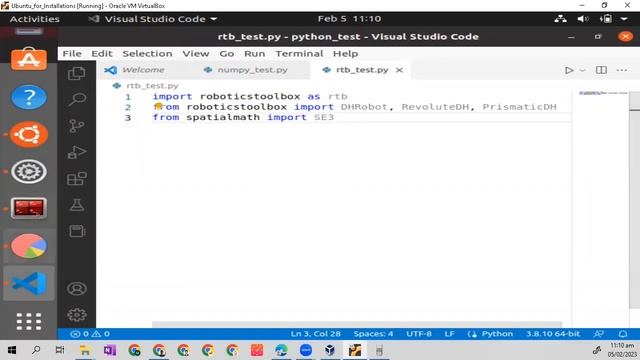This screenshot has width=640, height=360.
Task: Close the rtb_test.py tab
Action: pos(399,70)
